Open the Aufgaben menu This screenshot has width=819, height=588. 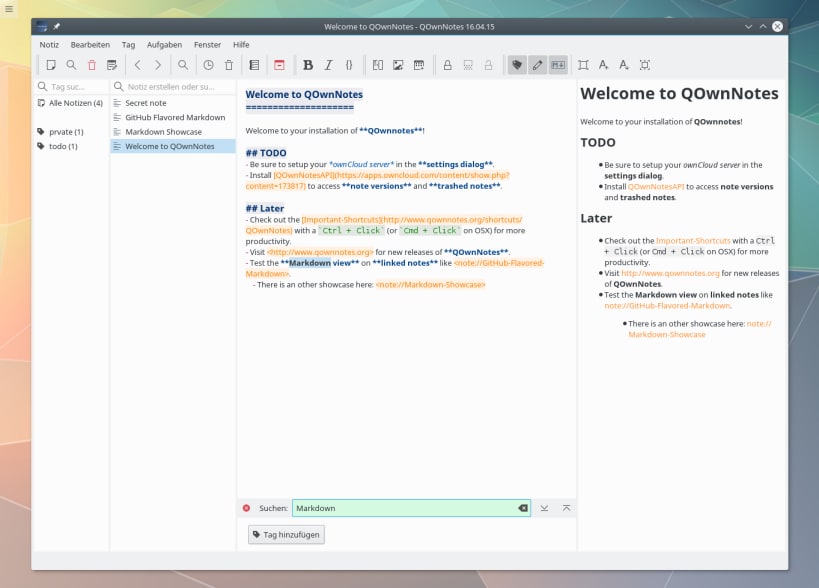tap(165, 45)
